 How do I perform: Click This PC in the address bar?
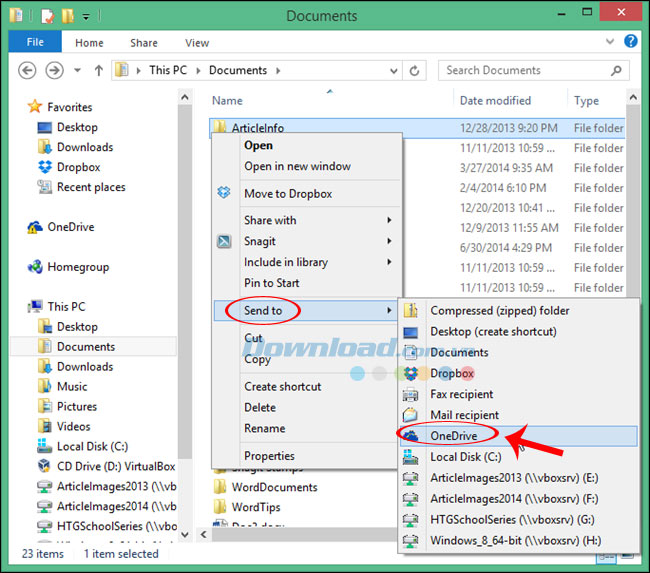point(168,70)
